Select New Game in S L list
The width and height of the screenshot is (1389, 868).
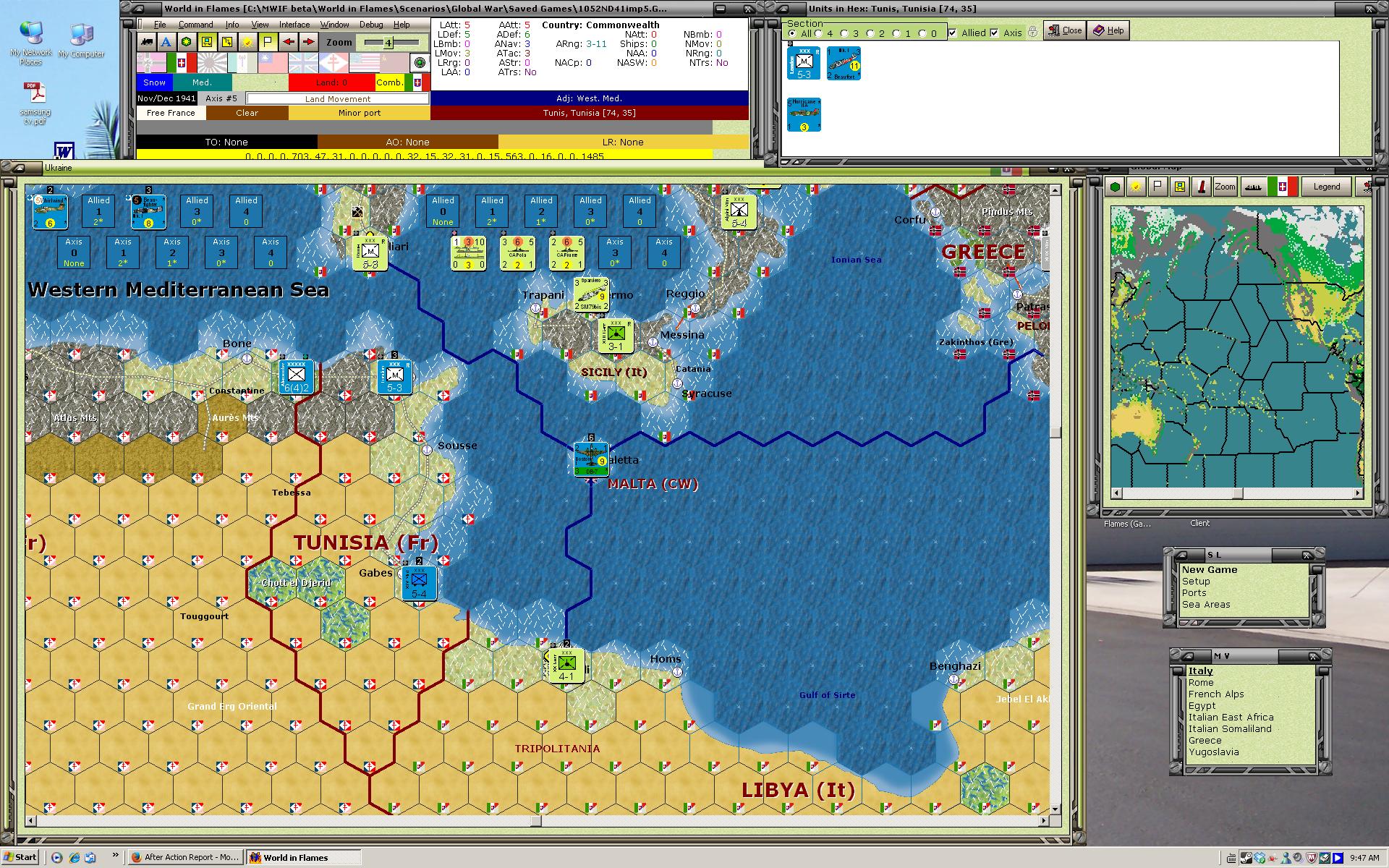click(1210, 570)
